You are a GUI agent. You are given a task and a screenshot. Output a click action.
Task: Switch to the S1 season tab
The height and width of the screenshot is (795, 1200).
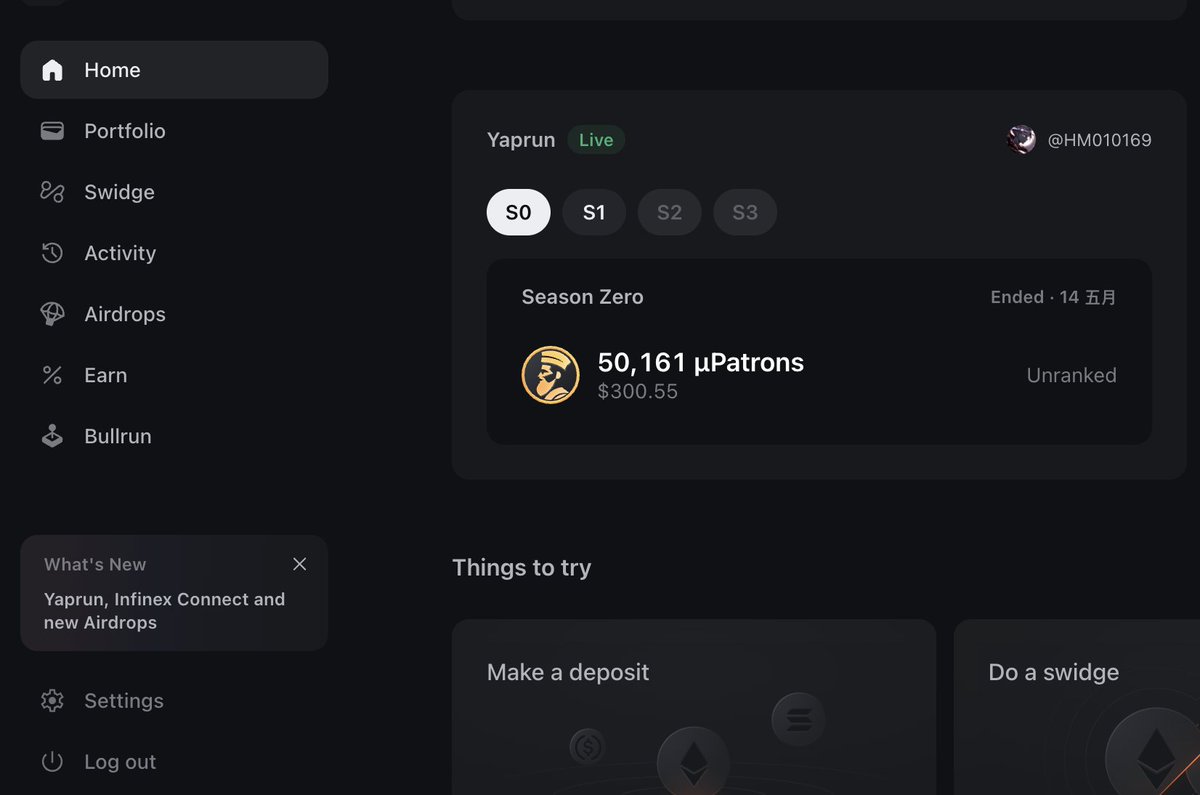coord(594,212)
